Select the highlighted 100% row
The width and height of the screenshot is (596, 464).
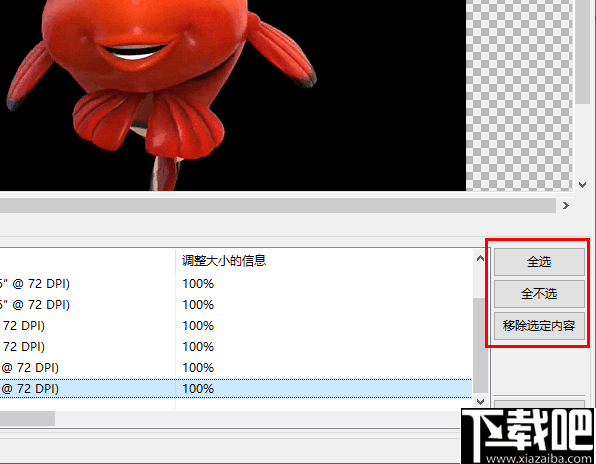[x=236, y=388]
